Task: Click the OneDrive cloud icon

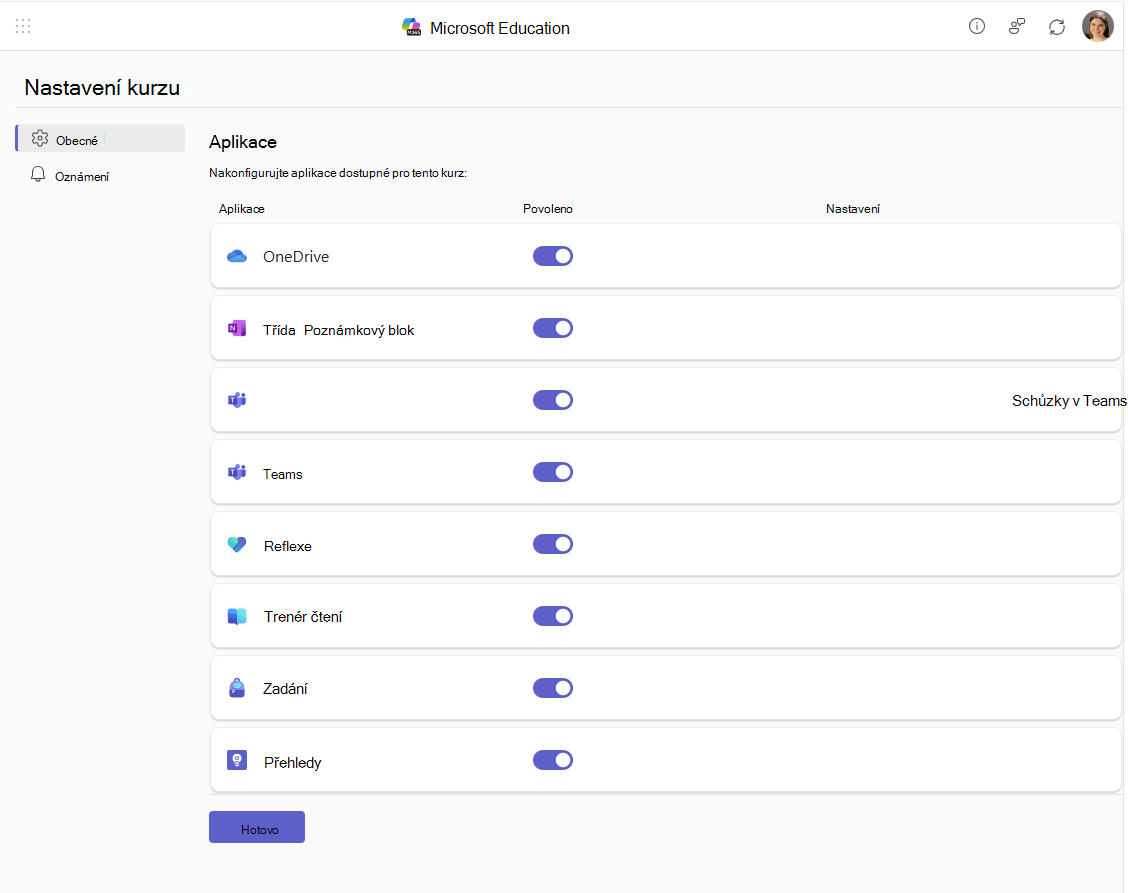Action: (237, 256)
